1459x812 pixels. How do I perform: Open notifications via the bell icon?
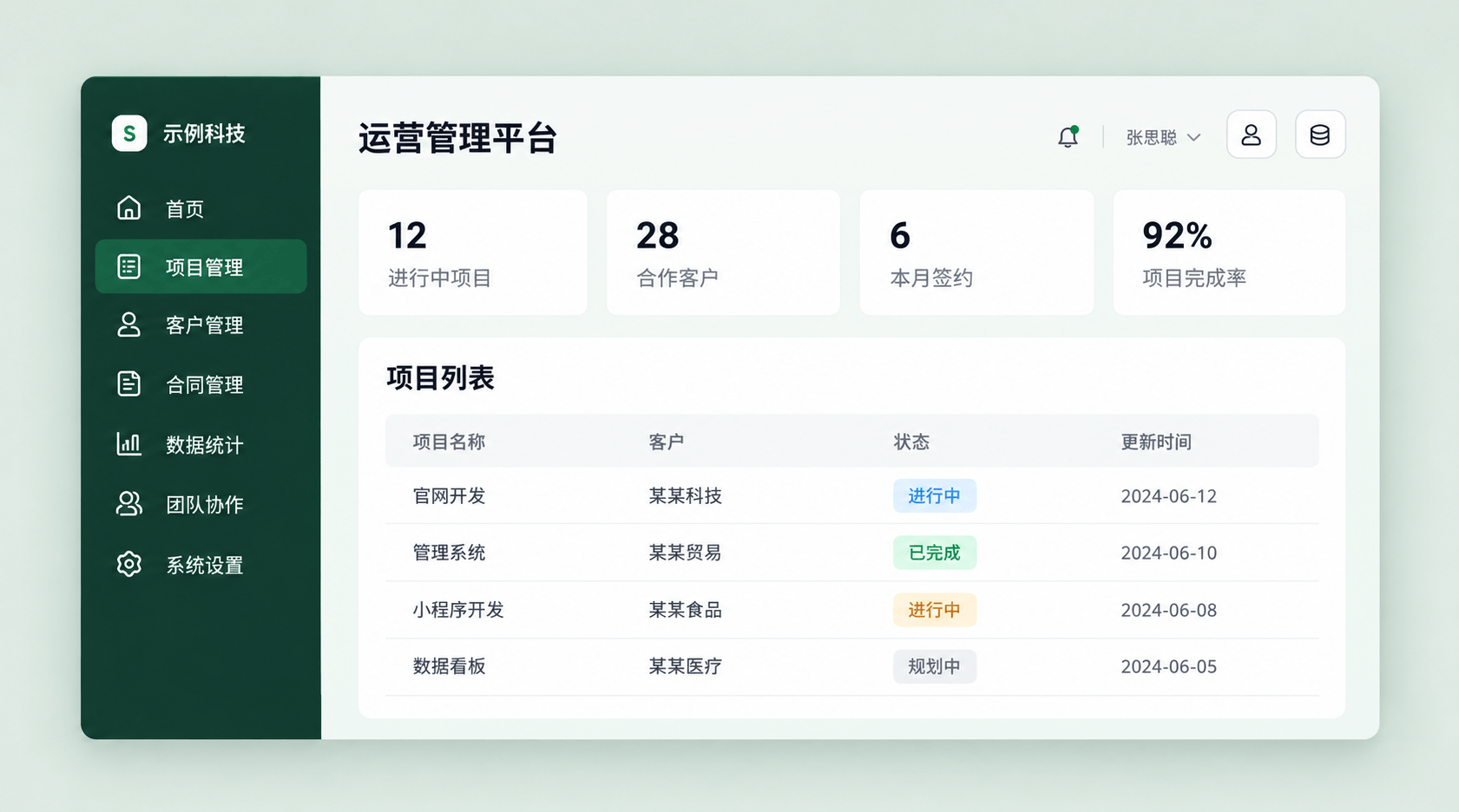point(1068,136)
